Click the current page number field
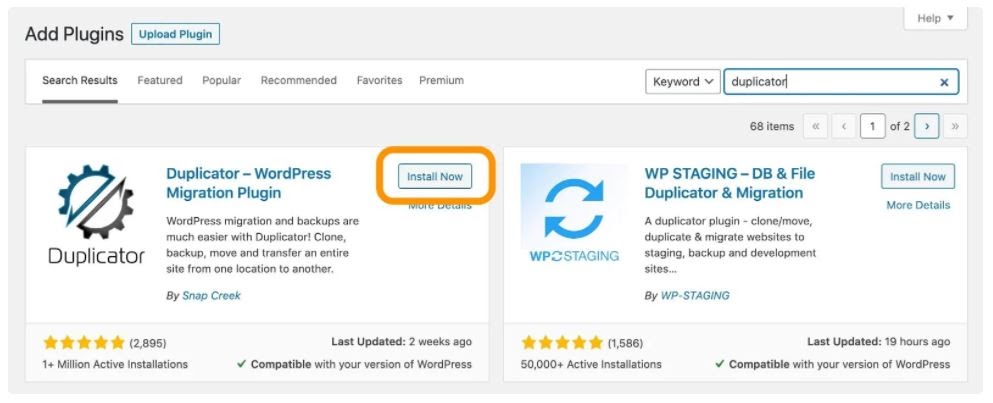This screenshot has width=993, height=403. (x=873, y=126)
